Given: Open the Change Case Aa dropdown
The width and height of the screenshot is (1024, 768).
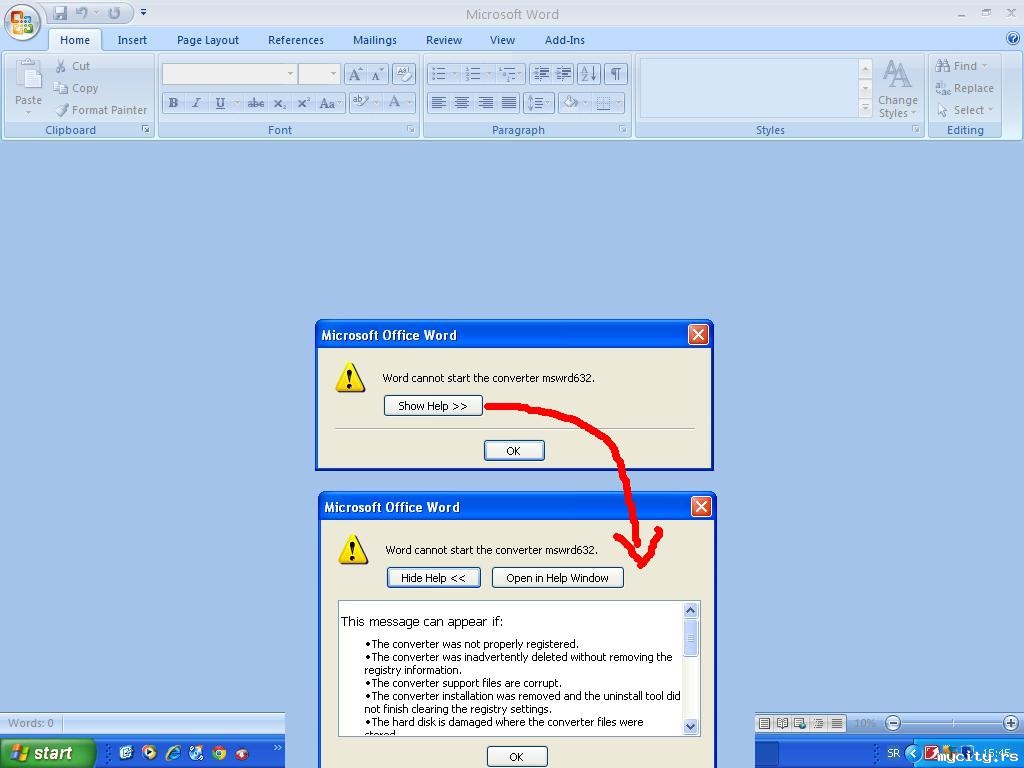Looking at the screenshot, I should point(330,103).
